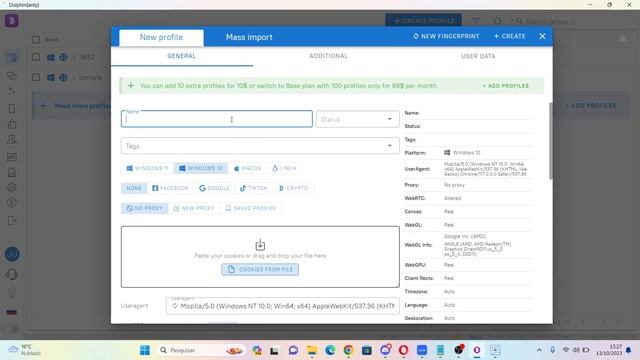The width and height of the screenshot is (640, 360).
Task: Select the New profile tab
Action: pyautogui.click(x=161, y=37)
